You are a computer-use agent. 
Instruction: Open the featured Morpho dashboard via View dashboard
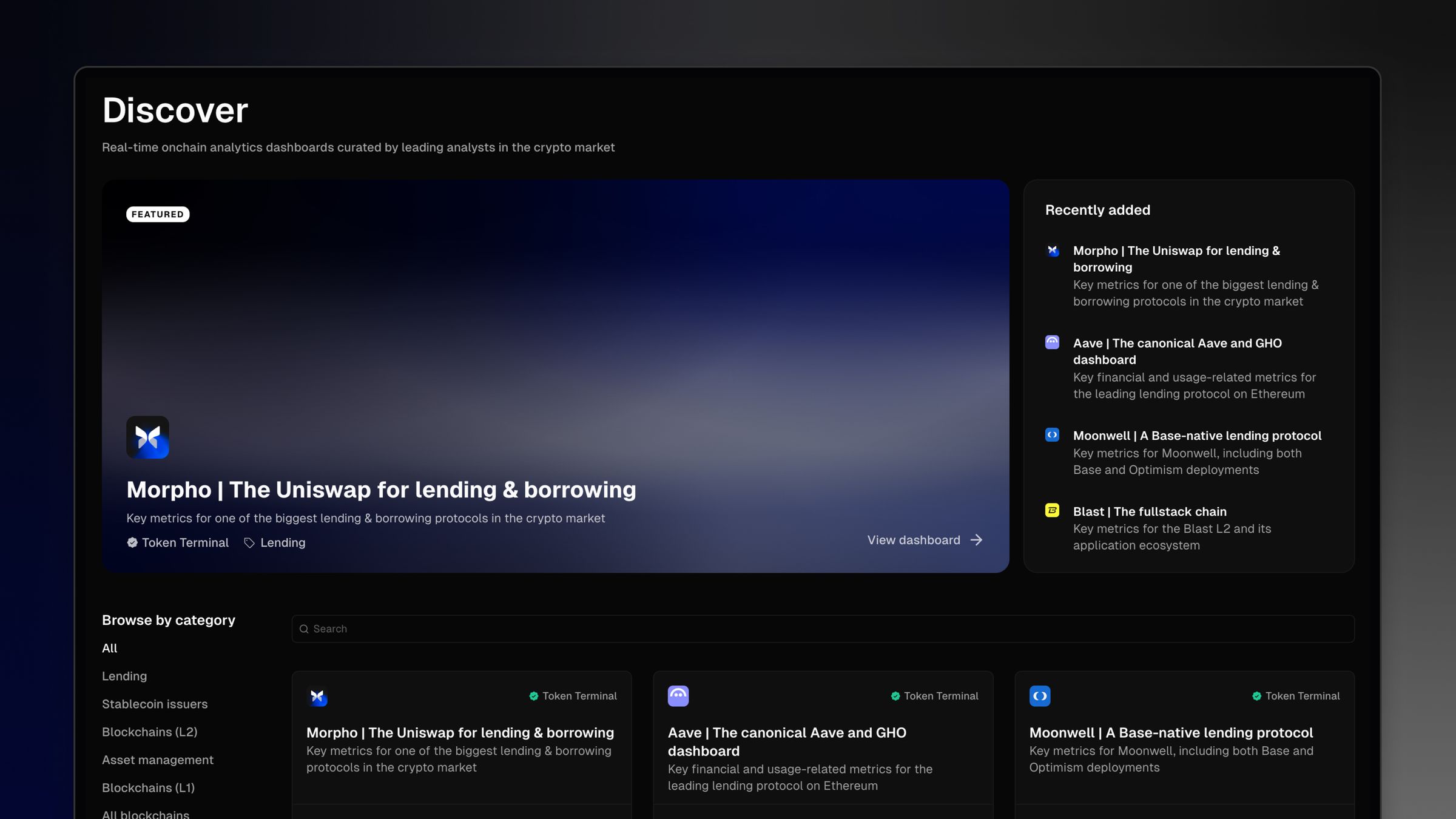[923, 540]
